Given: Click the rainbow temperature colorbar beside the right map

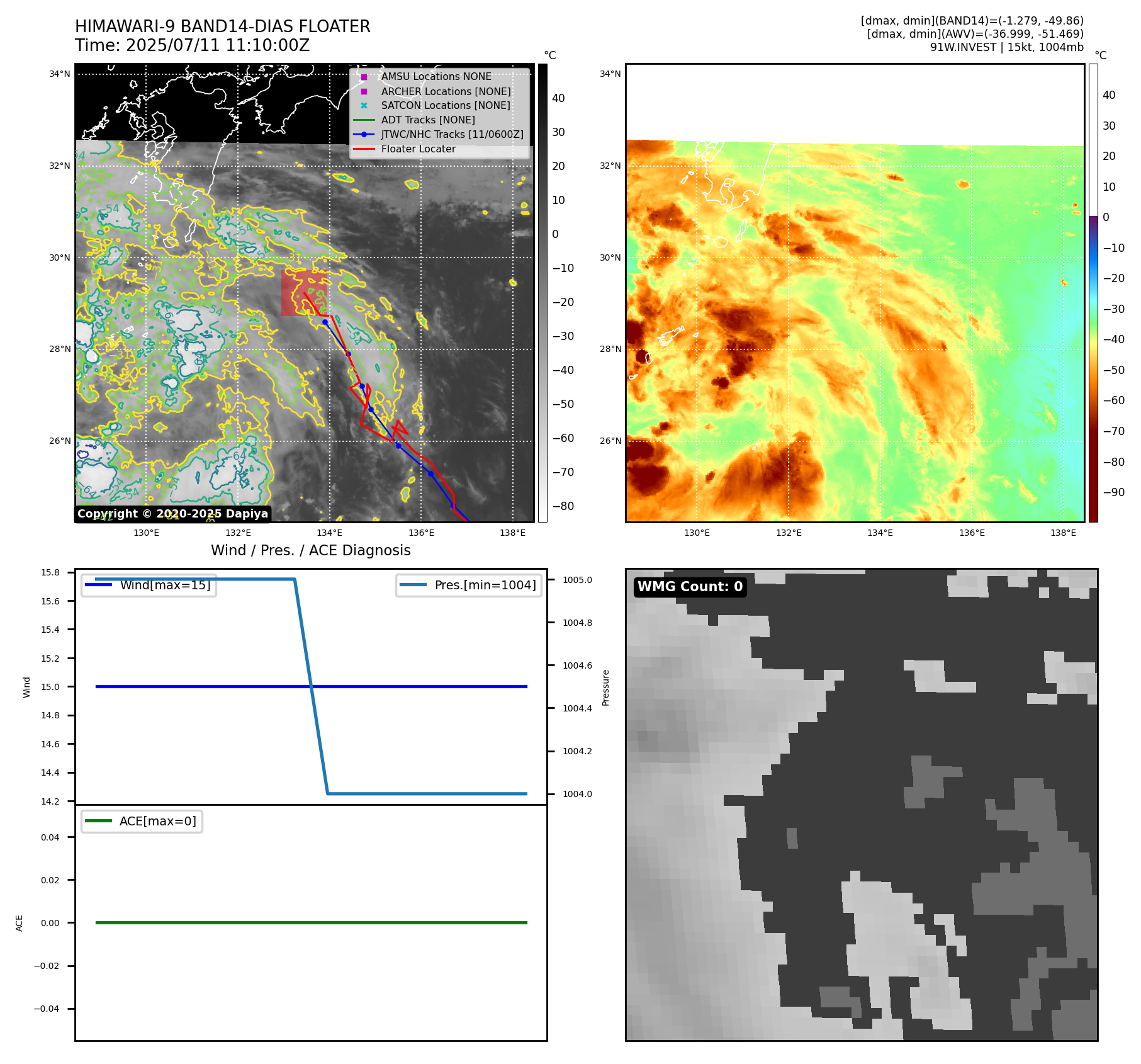Looking at the screenshot, I should tap(1093, 293).
